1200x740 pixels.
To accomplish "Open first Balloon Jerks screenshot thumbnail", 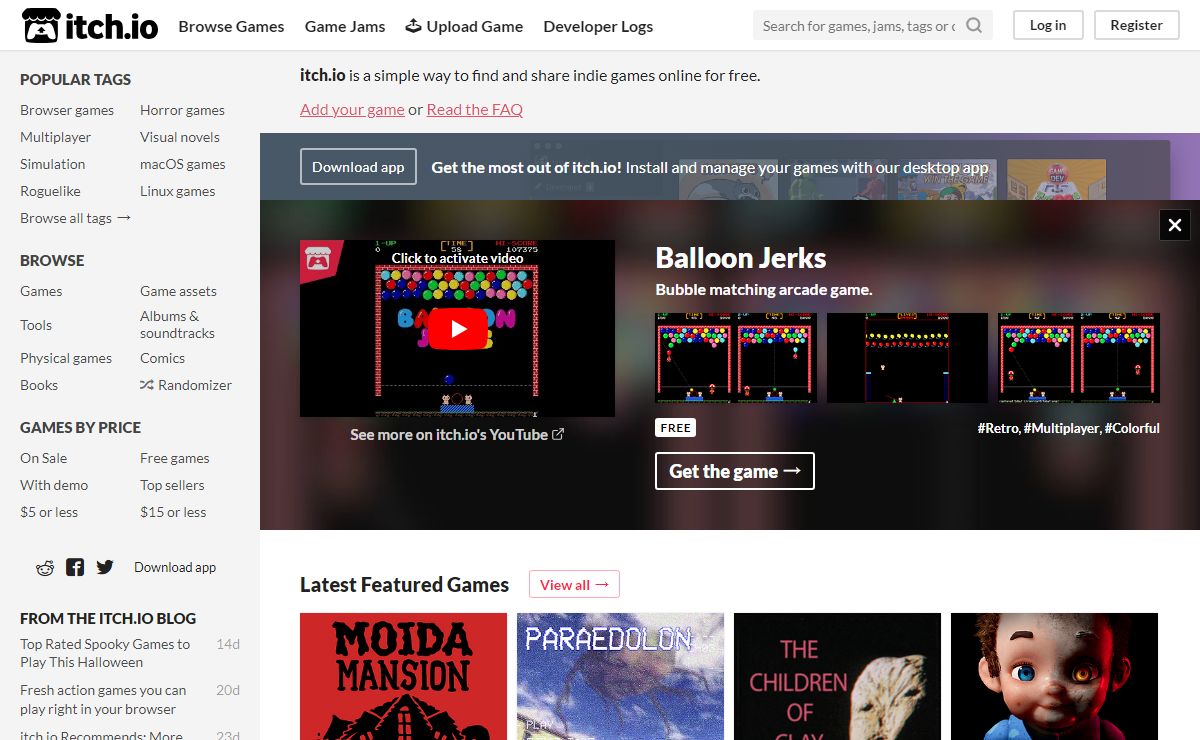I will pos(736,358).
